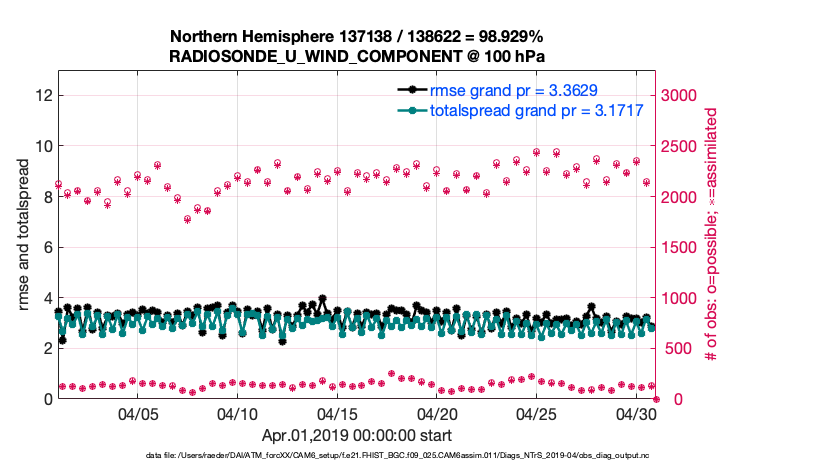Click the RADIOSONDE_U_WIND_COMPONENT @ 100 hPa subtitle

click(357, 56)
